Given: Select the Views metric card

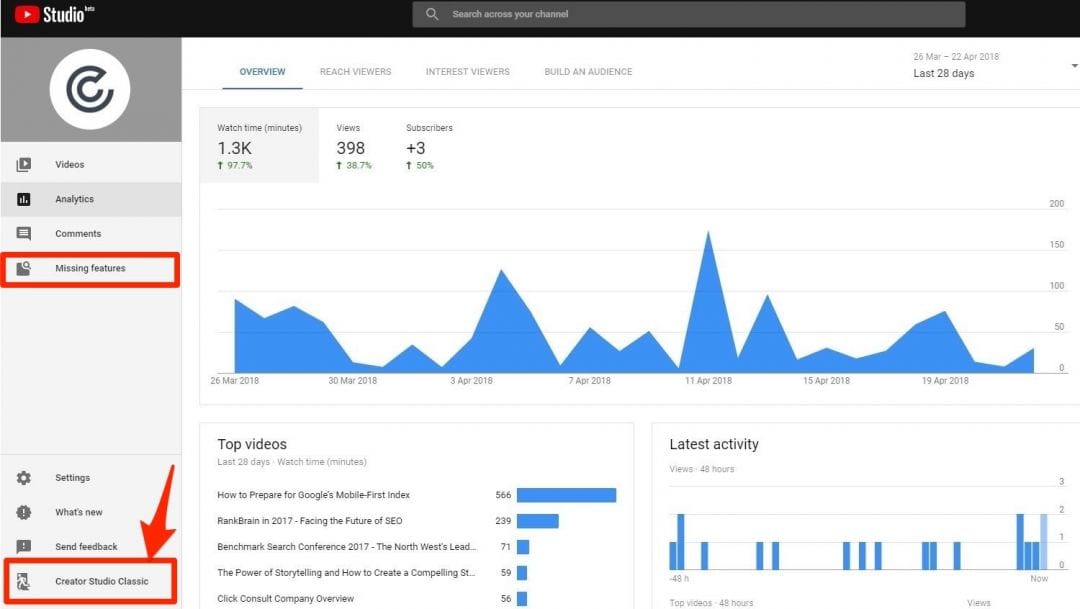Looking at the screenshot, I should coord(353,146).
